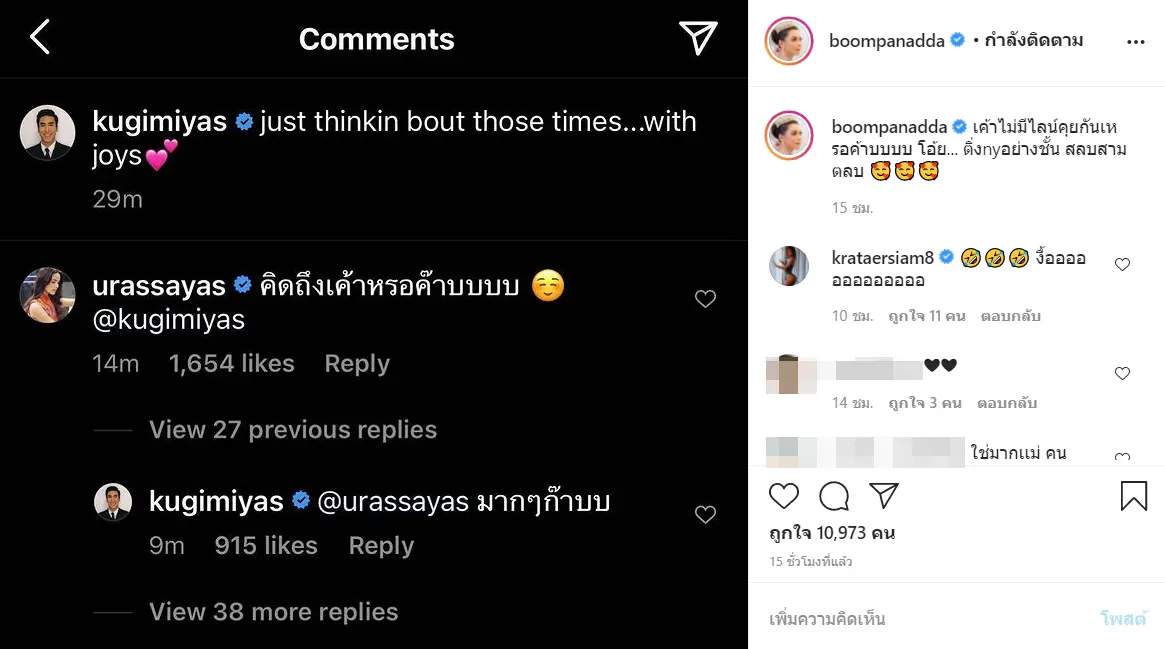View urassayas's profile avatar
The height and width of the screenshot is (649, 1165).
click(x=48, y=296)
